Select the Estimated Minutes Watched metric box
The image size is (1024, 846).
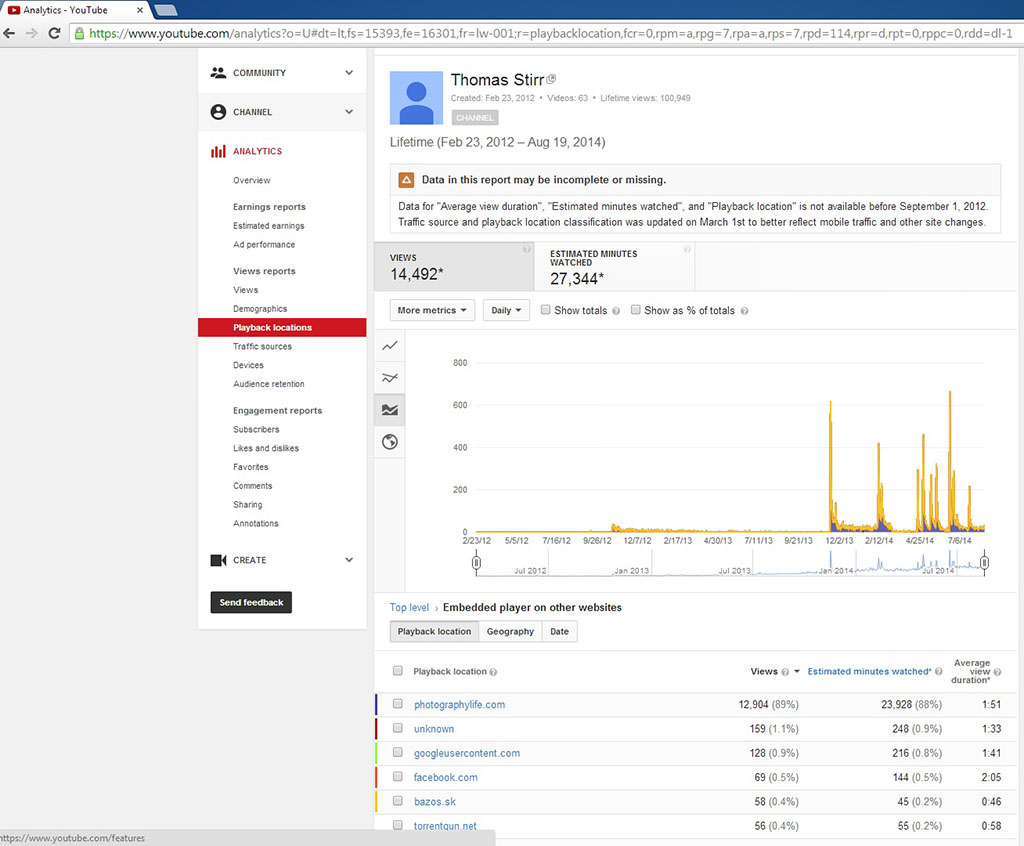click(x=614, y=266)
